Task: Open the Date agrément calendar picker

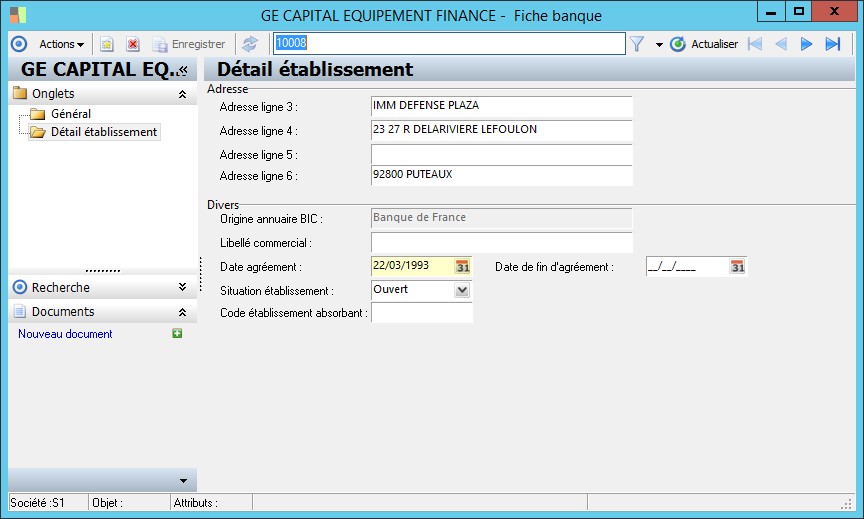Action: click(462, 267)
